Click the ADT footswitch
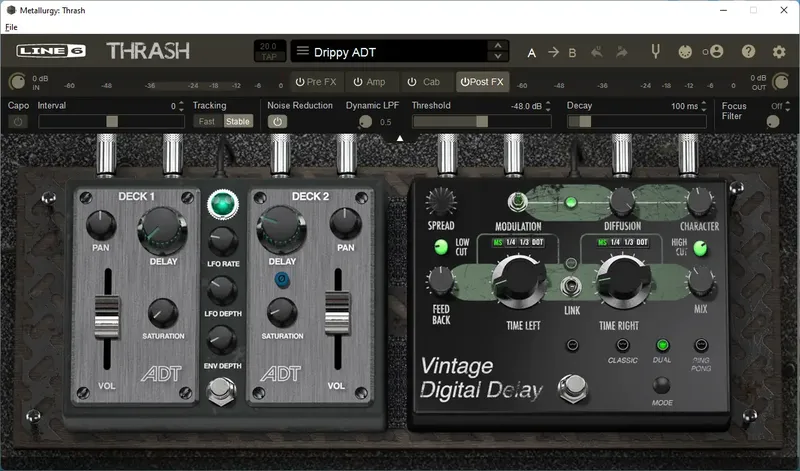800x471 pixels. click(221, 391)
